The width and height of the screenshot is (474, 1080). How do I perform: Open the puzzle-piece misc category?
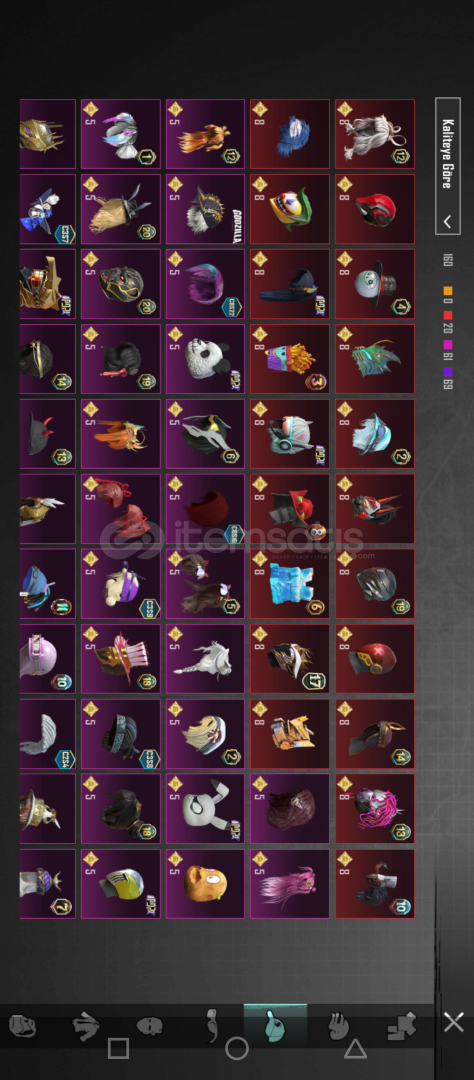[401, 1026]
